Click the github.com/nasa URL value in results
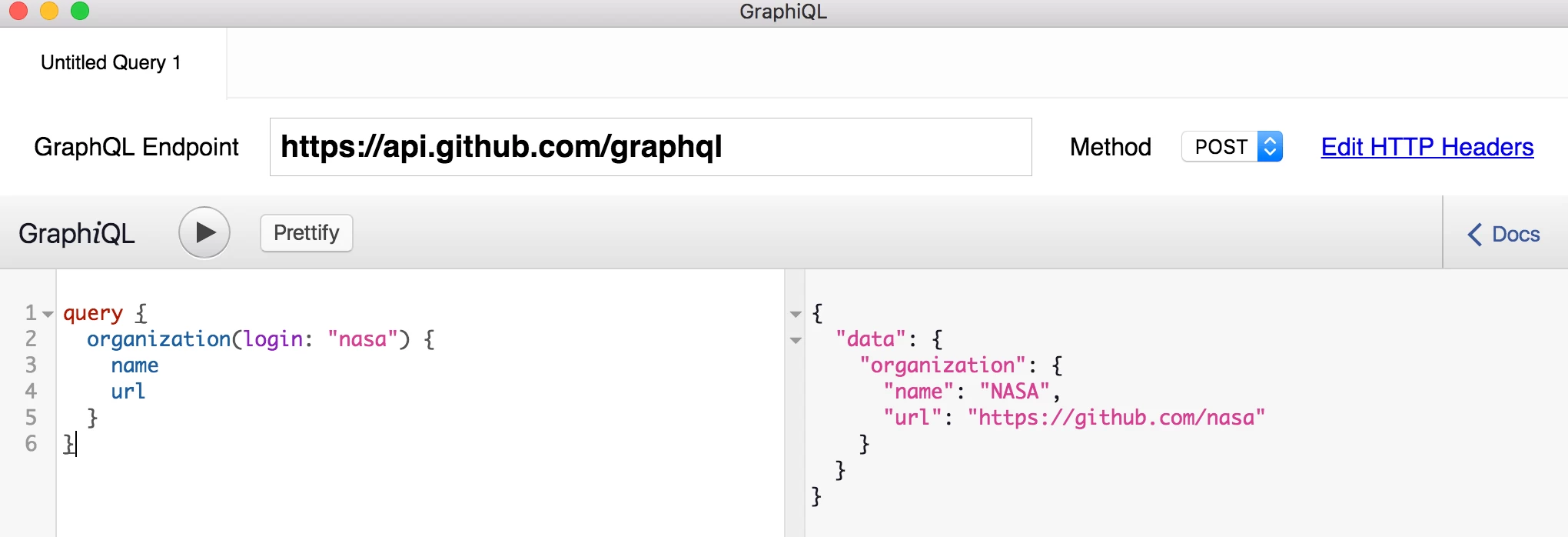 [1115, 418]
